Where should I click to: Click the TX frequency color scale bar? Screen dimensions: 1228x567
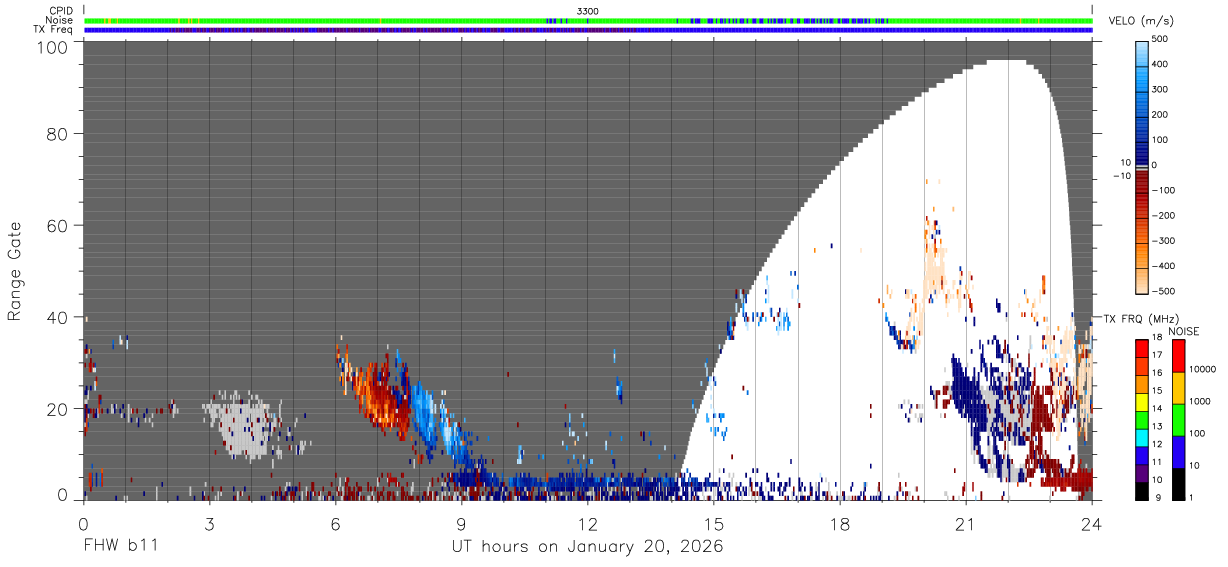coord(1142,419)
